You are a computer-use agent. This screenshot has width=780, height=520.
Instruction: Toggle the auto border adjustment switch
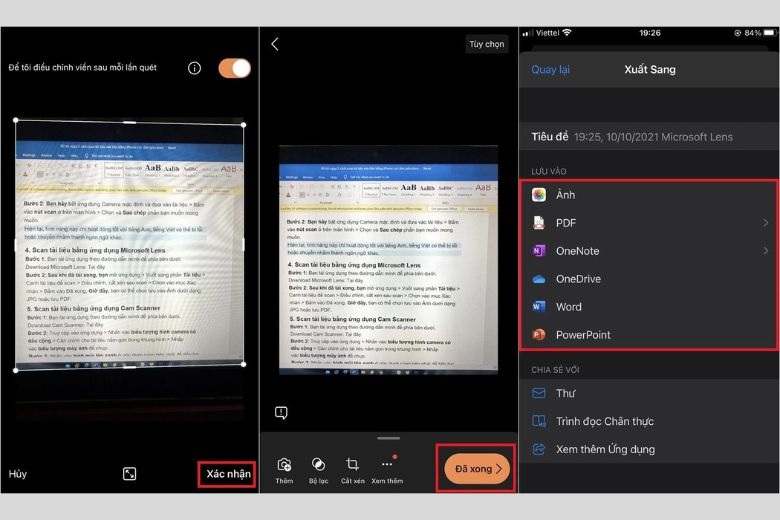pyautogui.click(x=234, y=68)
